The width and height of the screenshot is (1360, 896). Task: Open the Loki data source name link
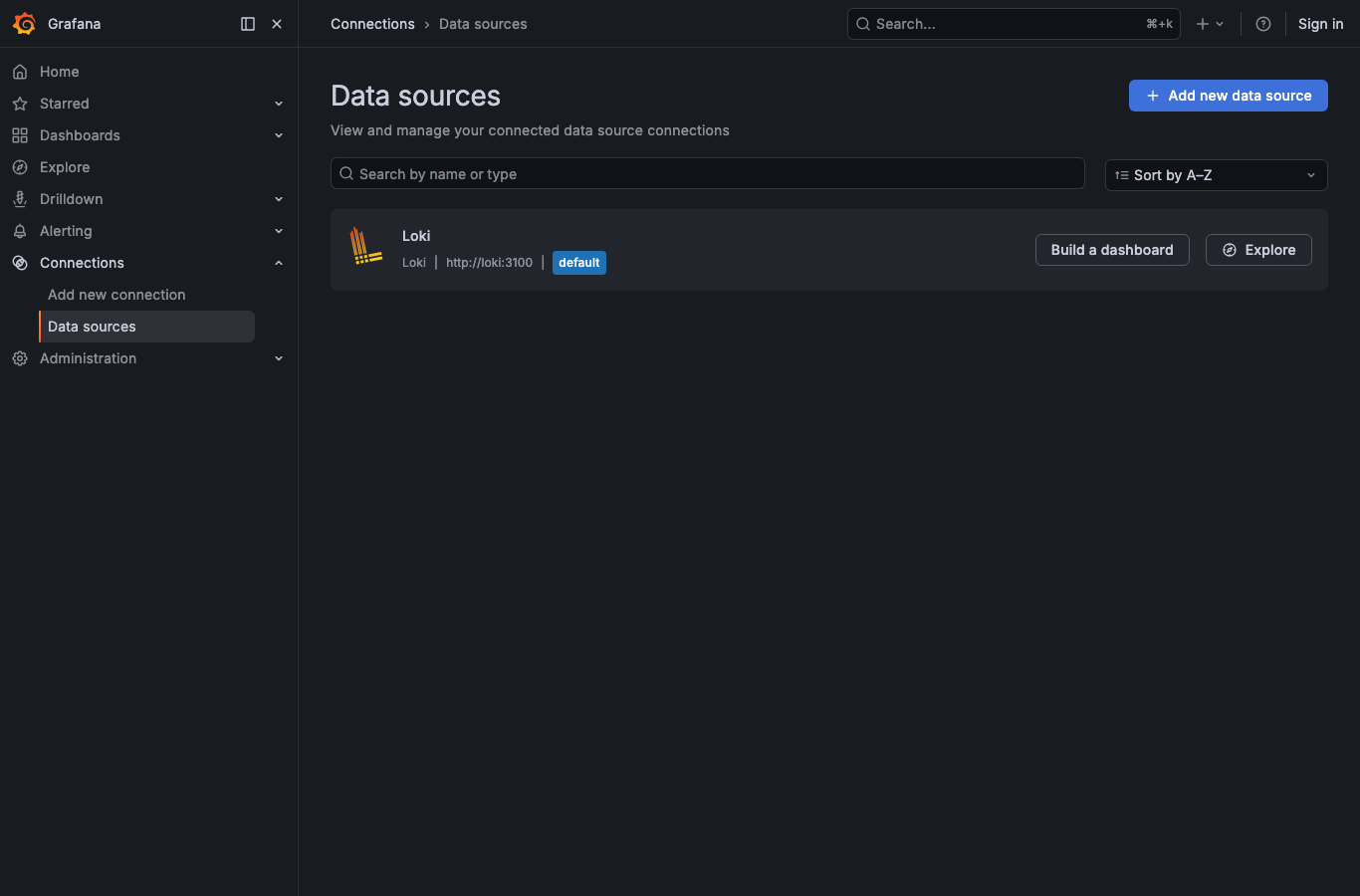(416, 236)
